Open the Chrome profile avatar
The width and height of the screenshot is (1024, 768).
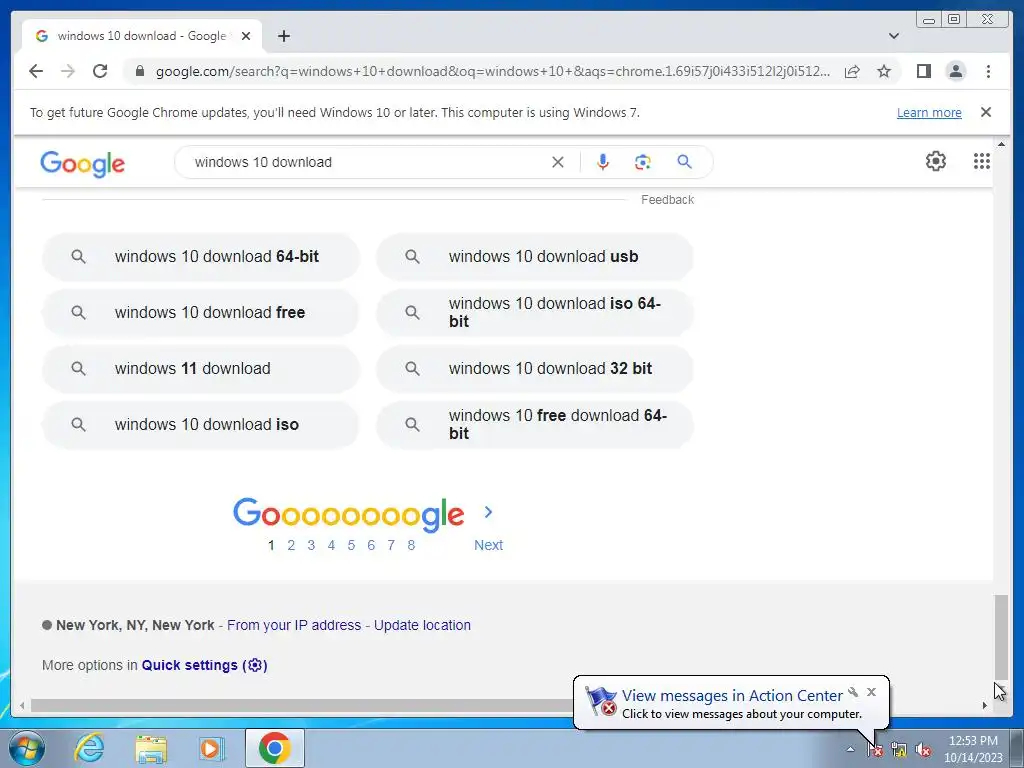click(x=955, y=71)
